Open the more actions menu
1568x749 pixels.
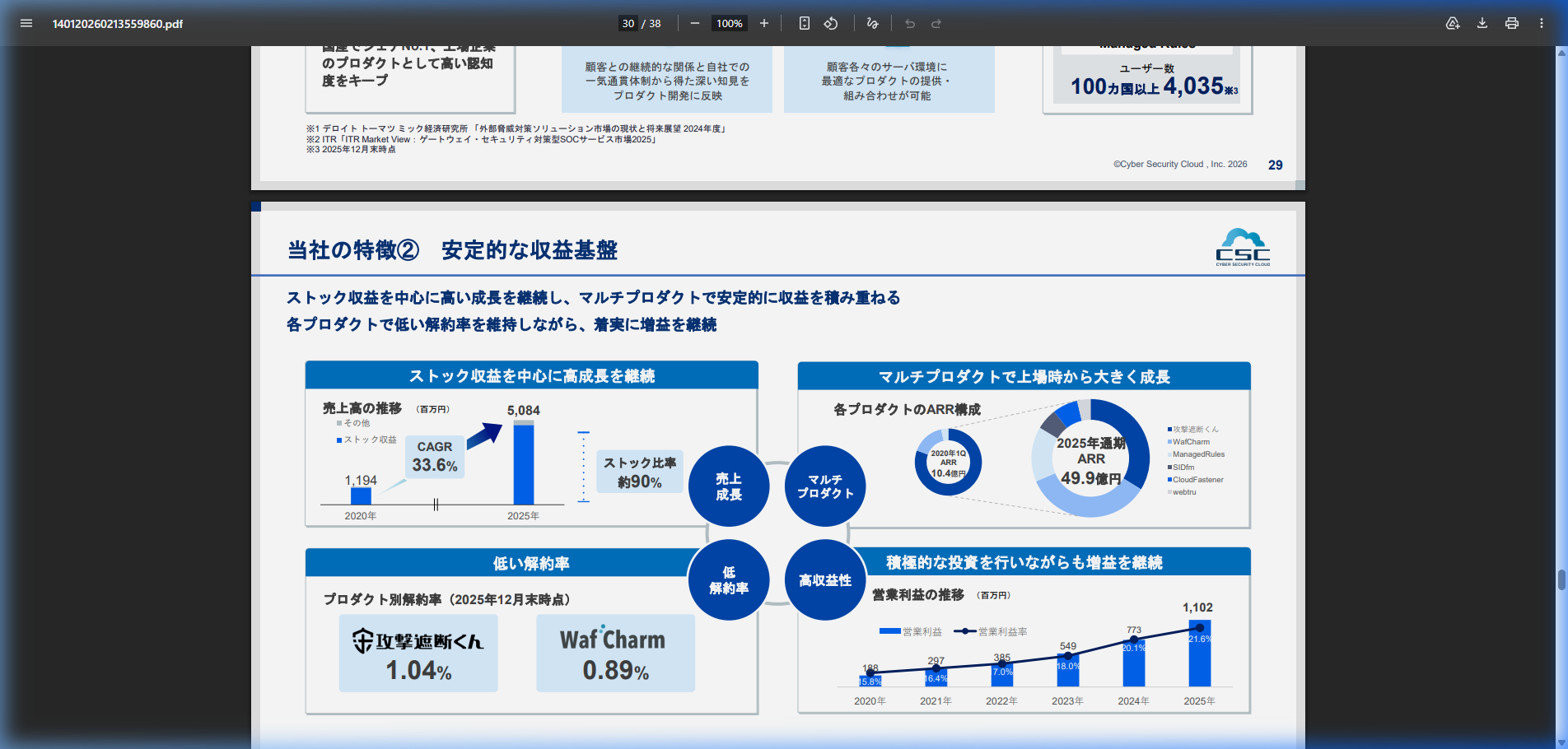point(1541,23)
